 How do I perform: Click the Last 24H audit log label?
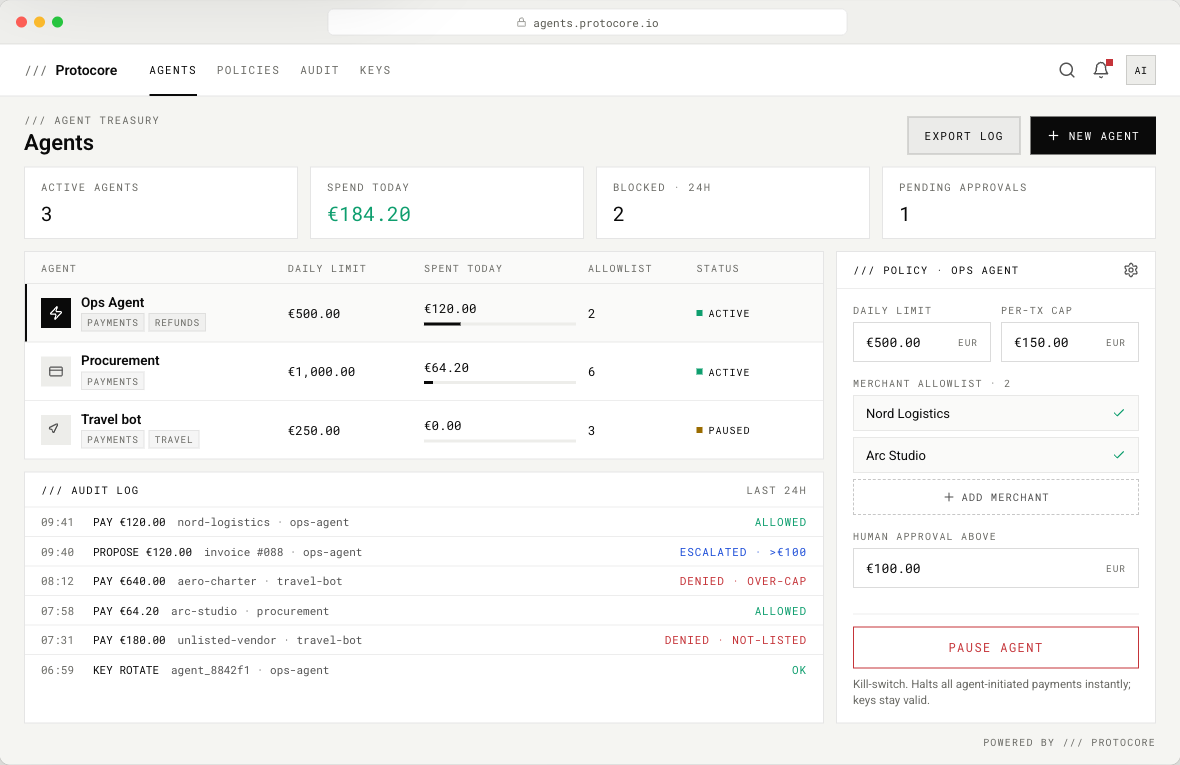point(776,490)
